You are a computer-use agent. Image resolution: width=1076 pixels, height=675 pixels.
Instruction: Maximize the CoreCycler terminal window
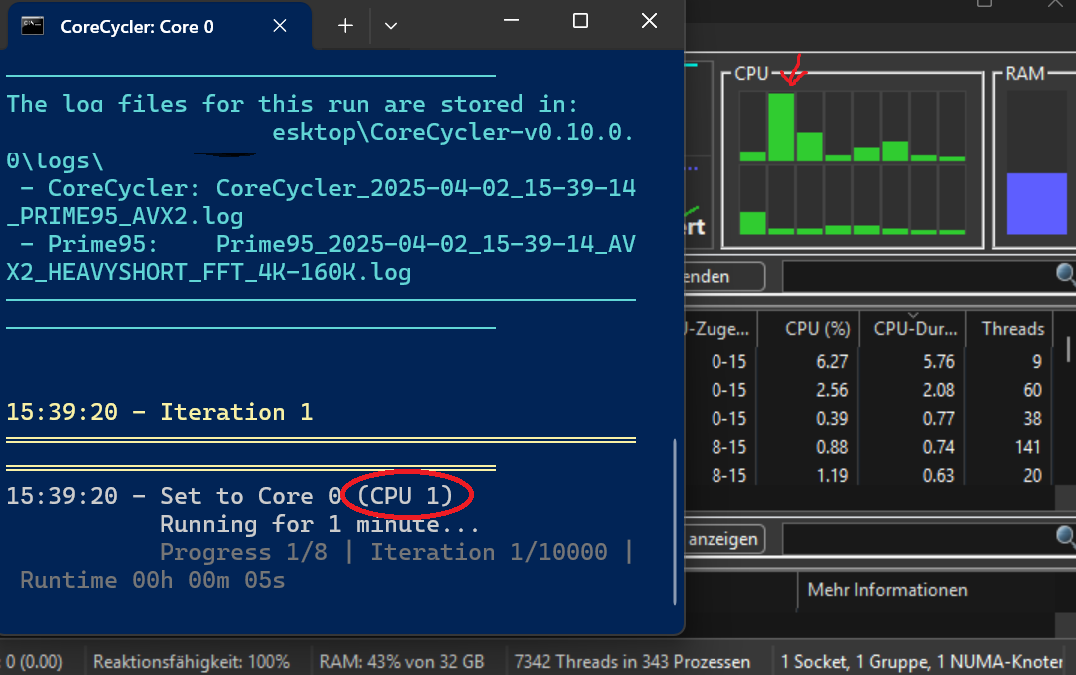click(x=580, y=21)
